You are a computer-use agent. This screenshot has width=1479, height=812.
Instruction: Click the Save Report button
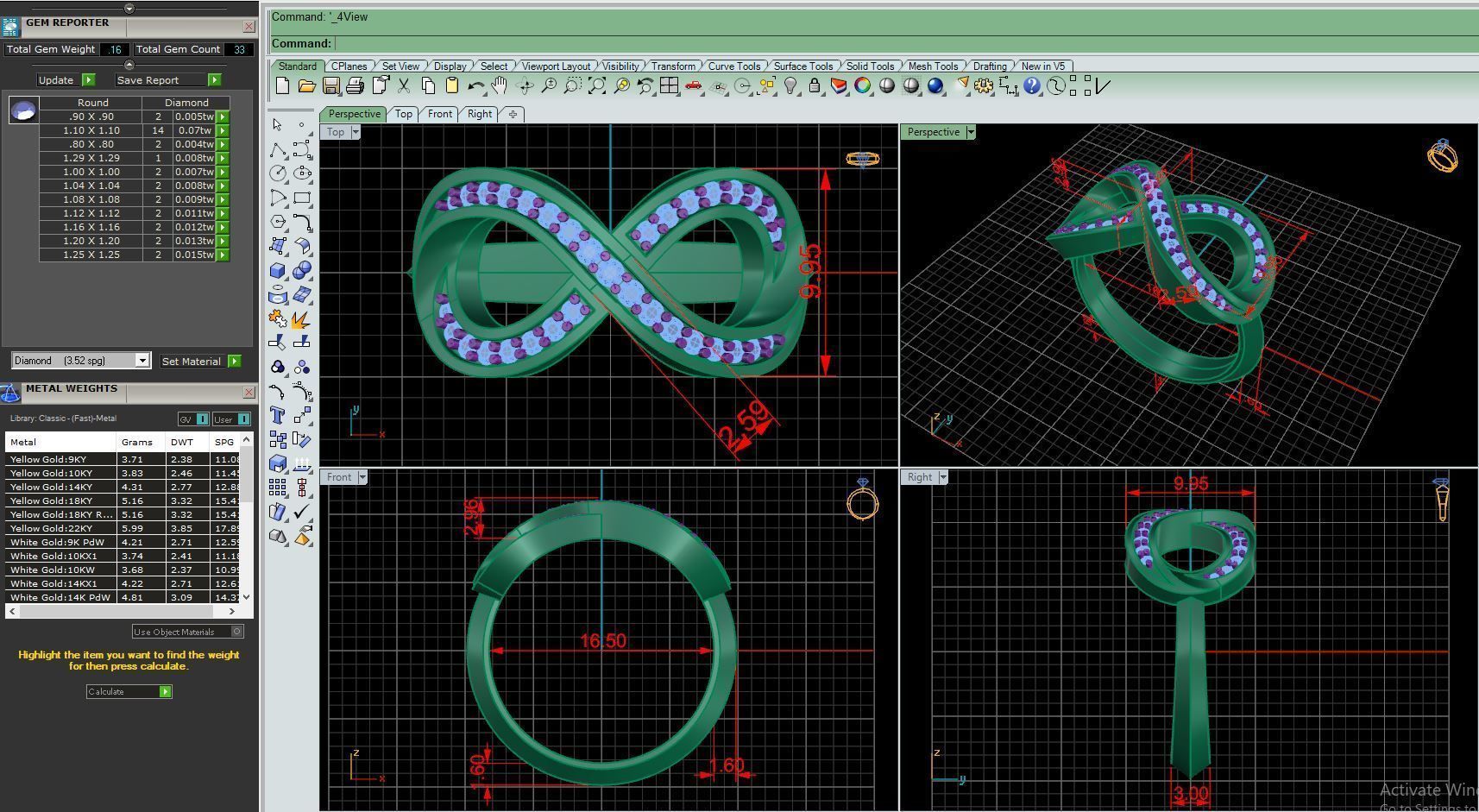[168, 80]
